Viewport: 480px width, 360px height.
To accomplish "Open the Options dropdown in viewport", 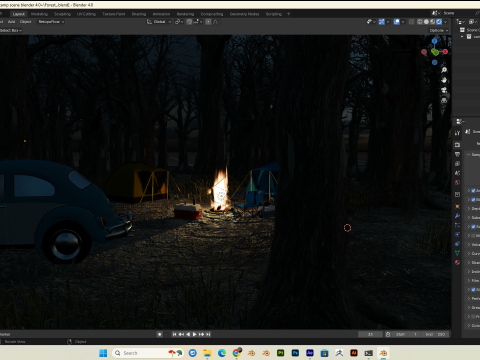I will click(x=439, y=30).
